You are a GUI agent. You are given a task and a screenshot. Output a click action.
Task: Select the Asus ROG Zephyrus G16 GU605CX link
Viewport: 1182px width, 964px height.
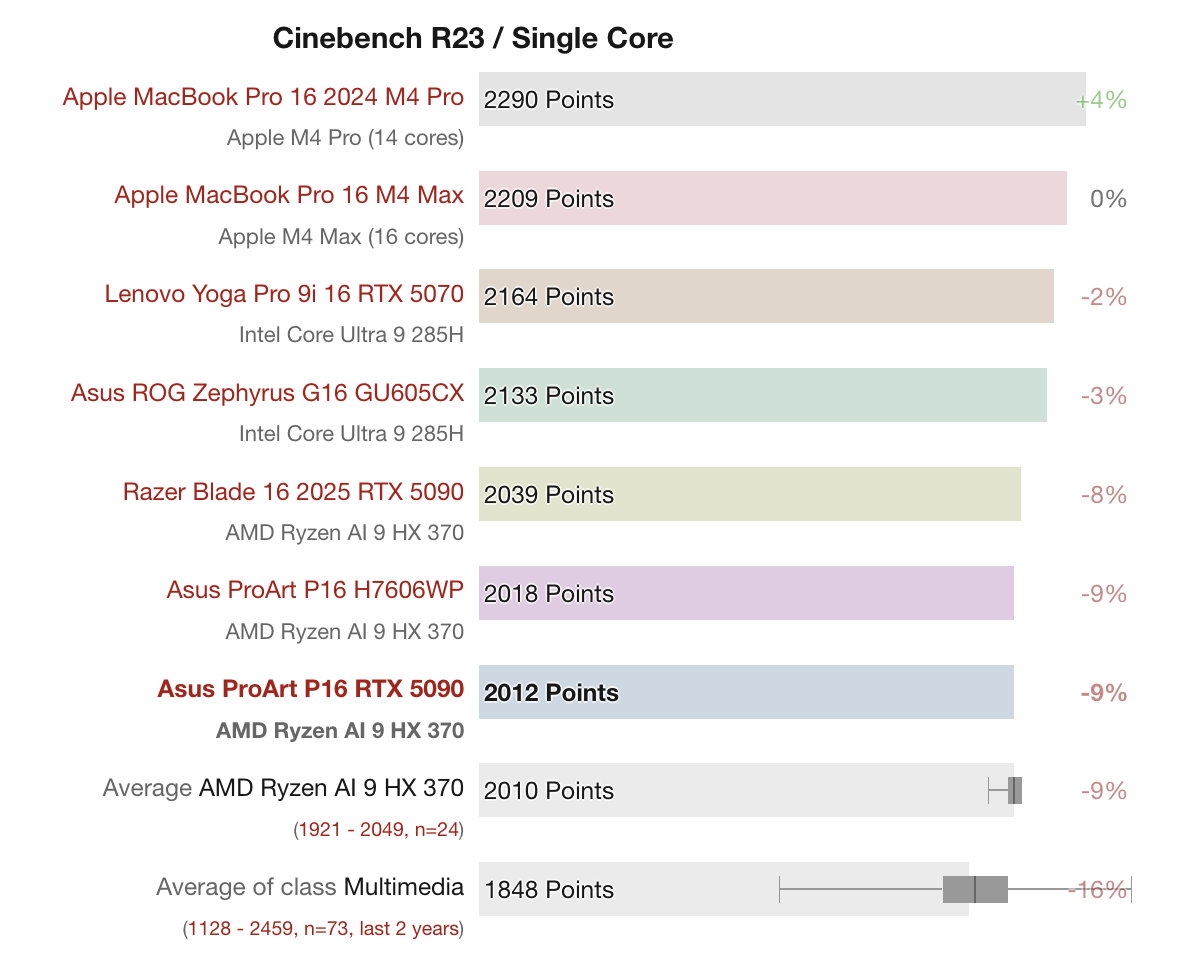point(267,393)
